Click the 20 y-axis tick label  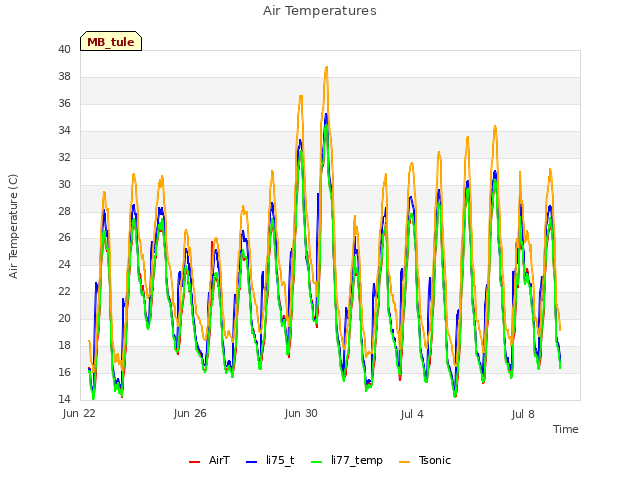click(64, 318)
